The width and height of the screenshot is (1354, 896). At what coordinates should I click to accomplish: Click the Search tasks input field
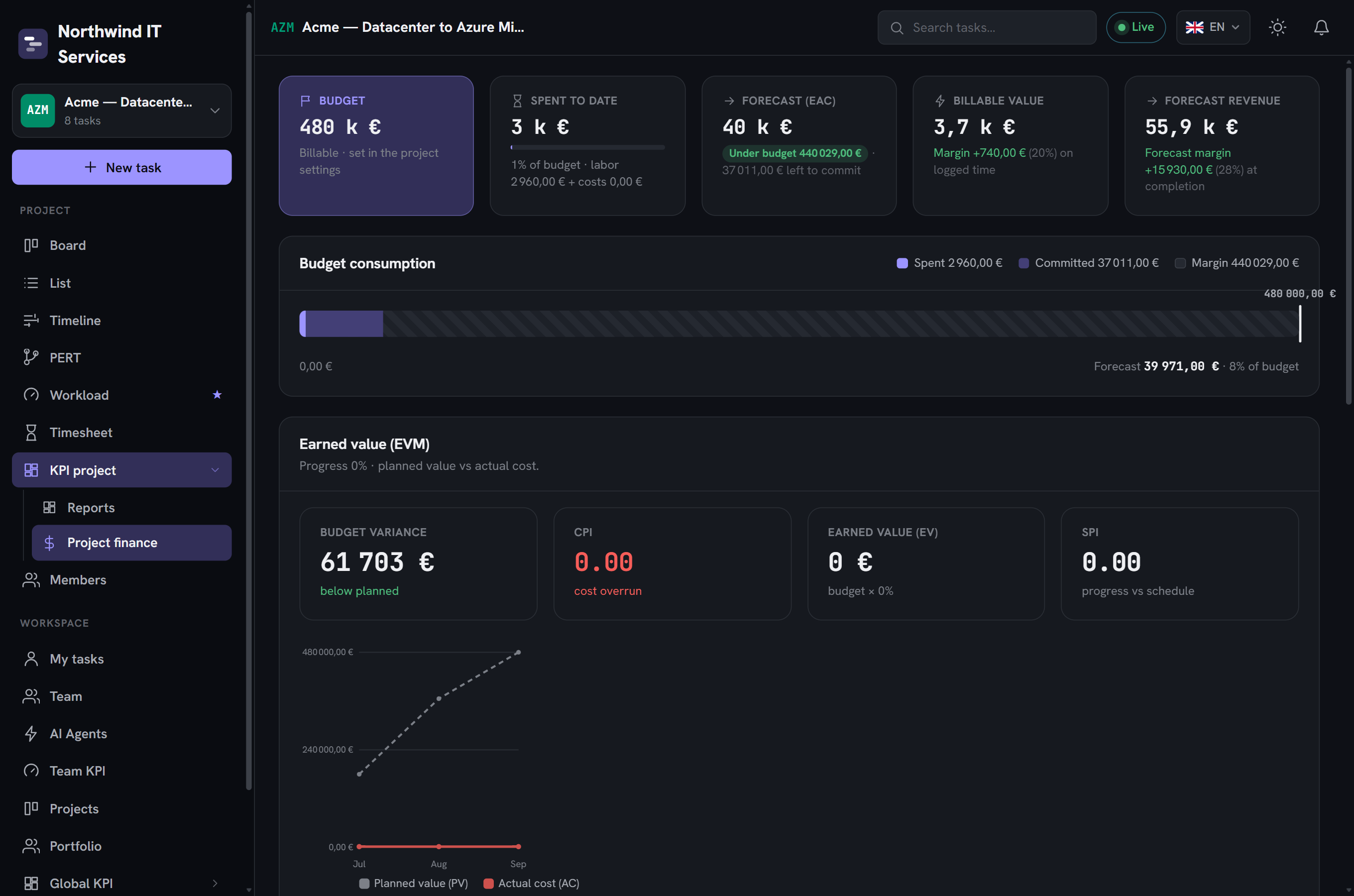[987, 27]
